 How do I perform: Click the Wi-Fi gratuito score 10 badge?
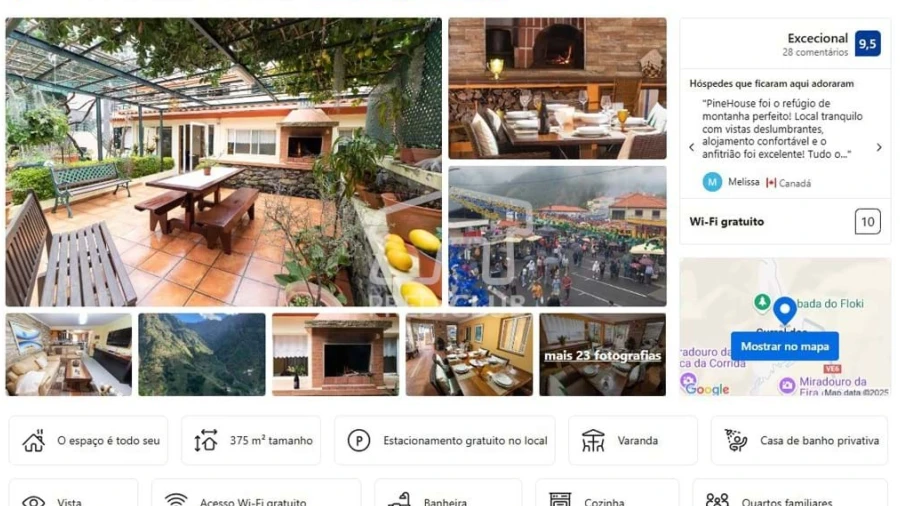(867, 221)
